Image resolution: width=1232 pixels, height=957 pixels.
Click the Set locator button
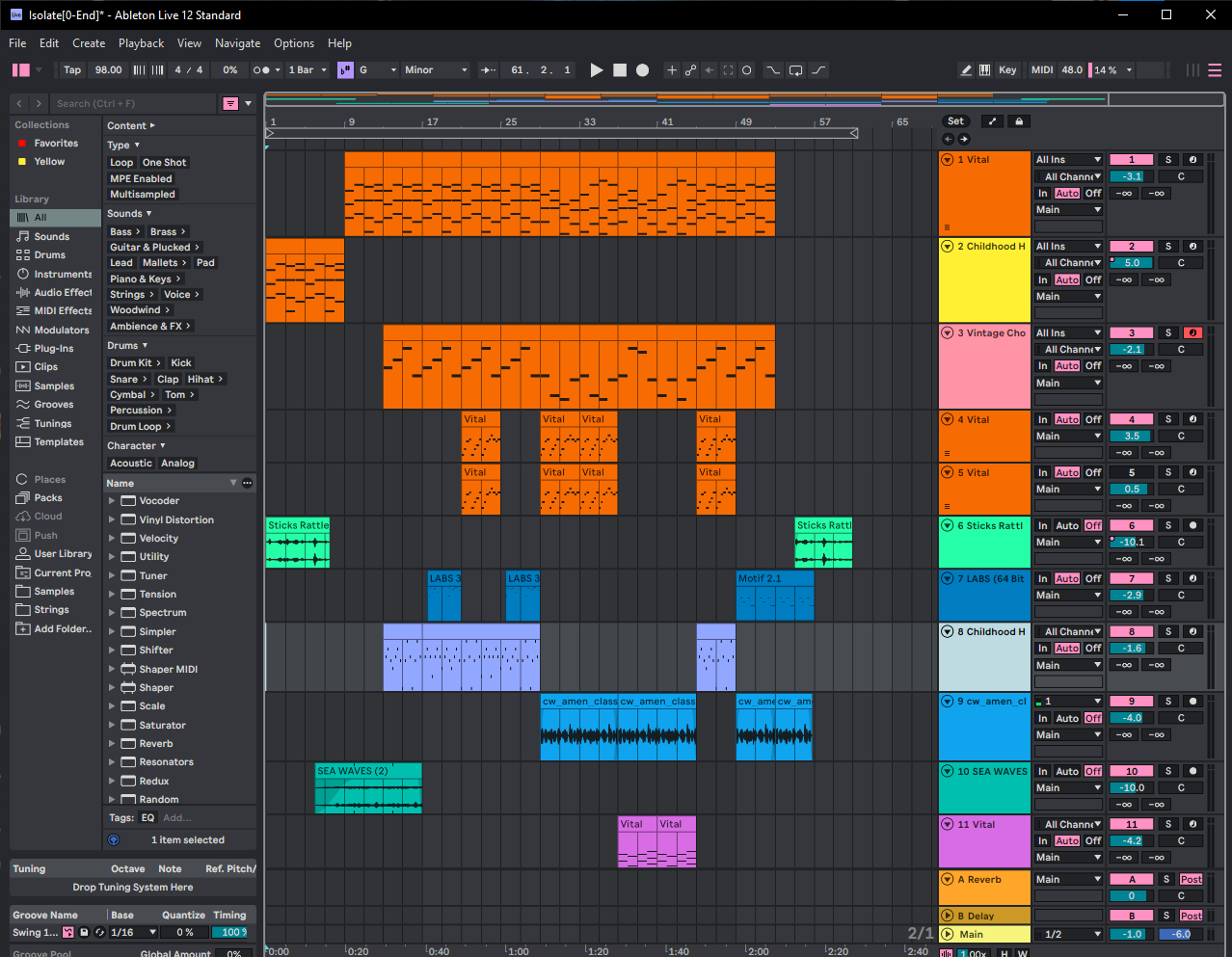pyautogui.click(x=955, y=121)
